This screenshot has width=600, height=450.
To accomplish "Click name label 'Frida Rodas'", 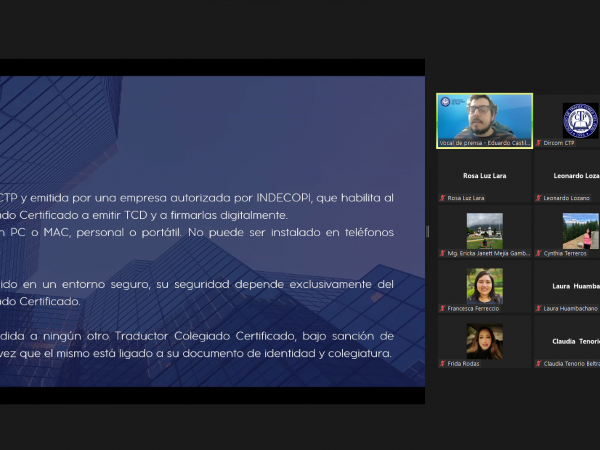I will [x=463, y=363].
